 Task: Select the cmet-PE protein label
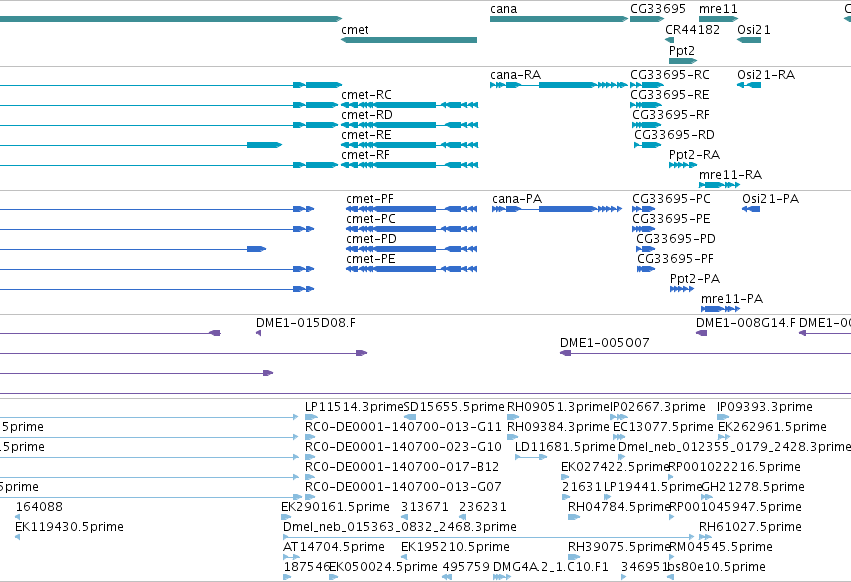click(371, 259)
